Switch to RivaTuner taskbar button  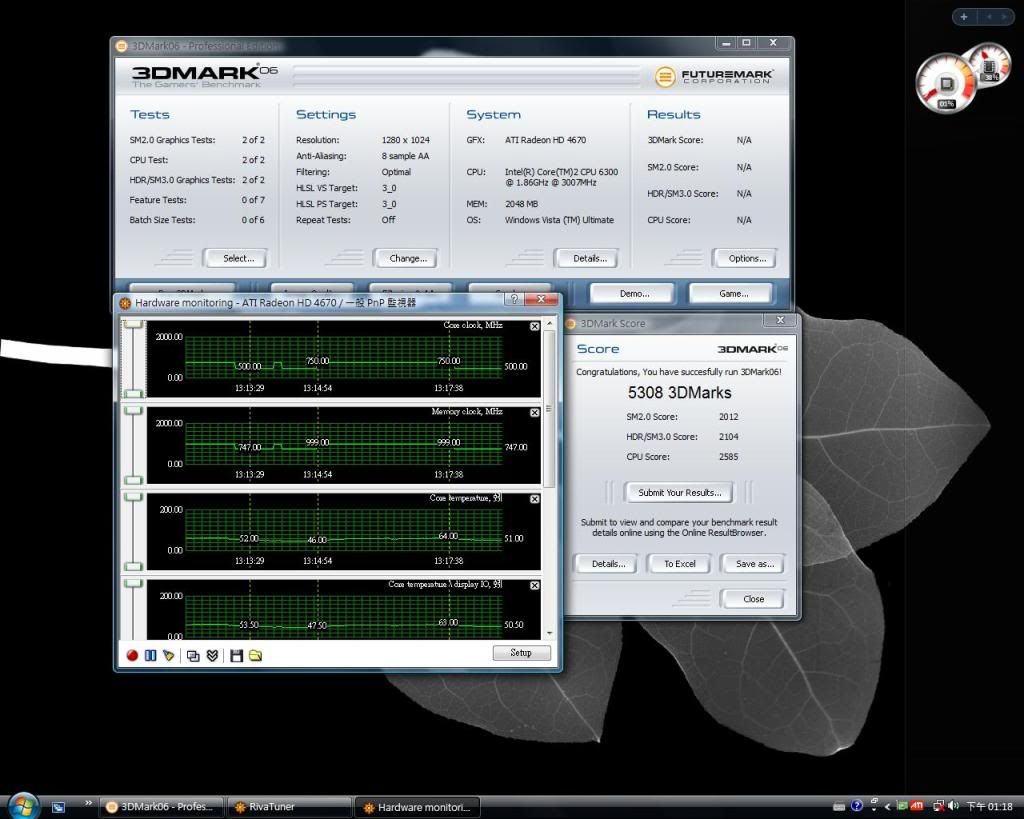coord(290,807)
